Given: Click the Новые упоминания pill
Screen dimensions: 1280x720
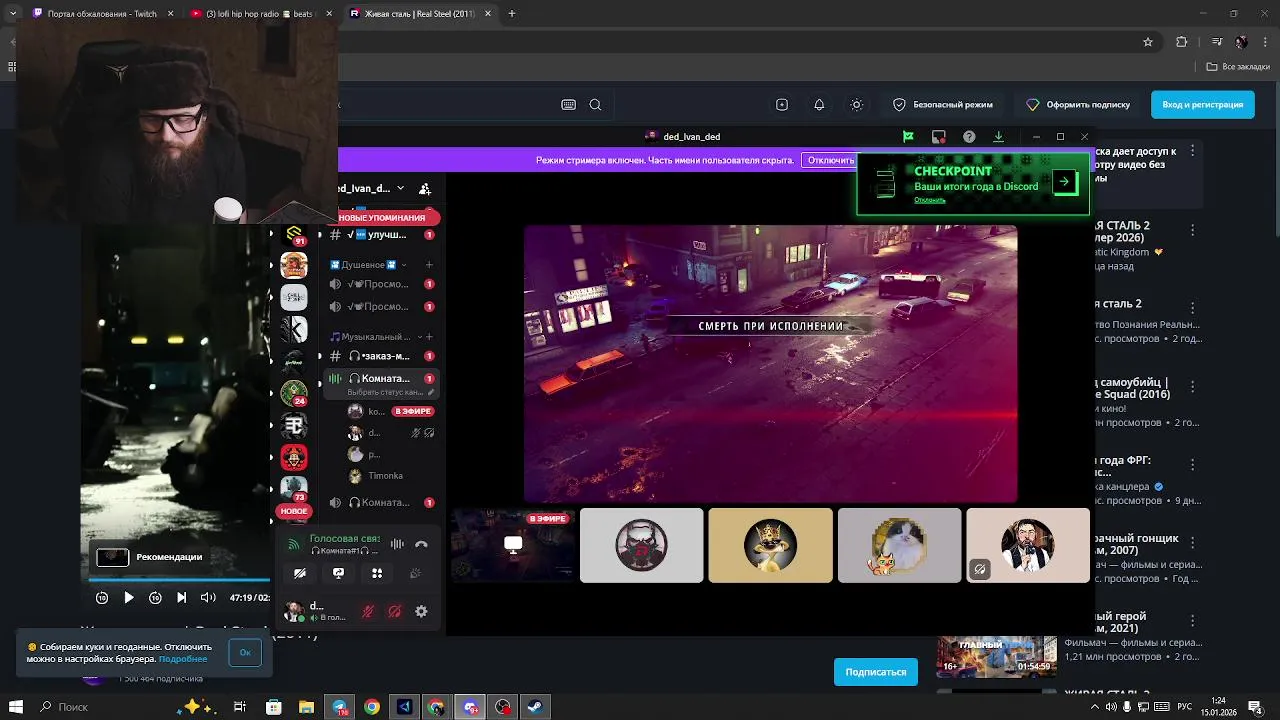Looking at the screenshot, I should pyautogui.click(x=382, y=217).
